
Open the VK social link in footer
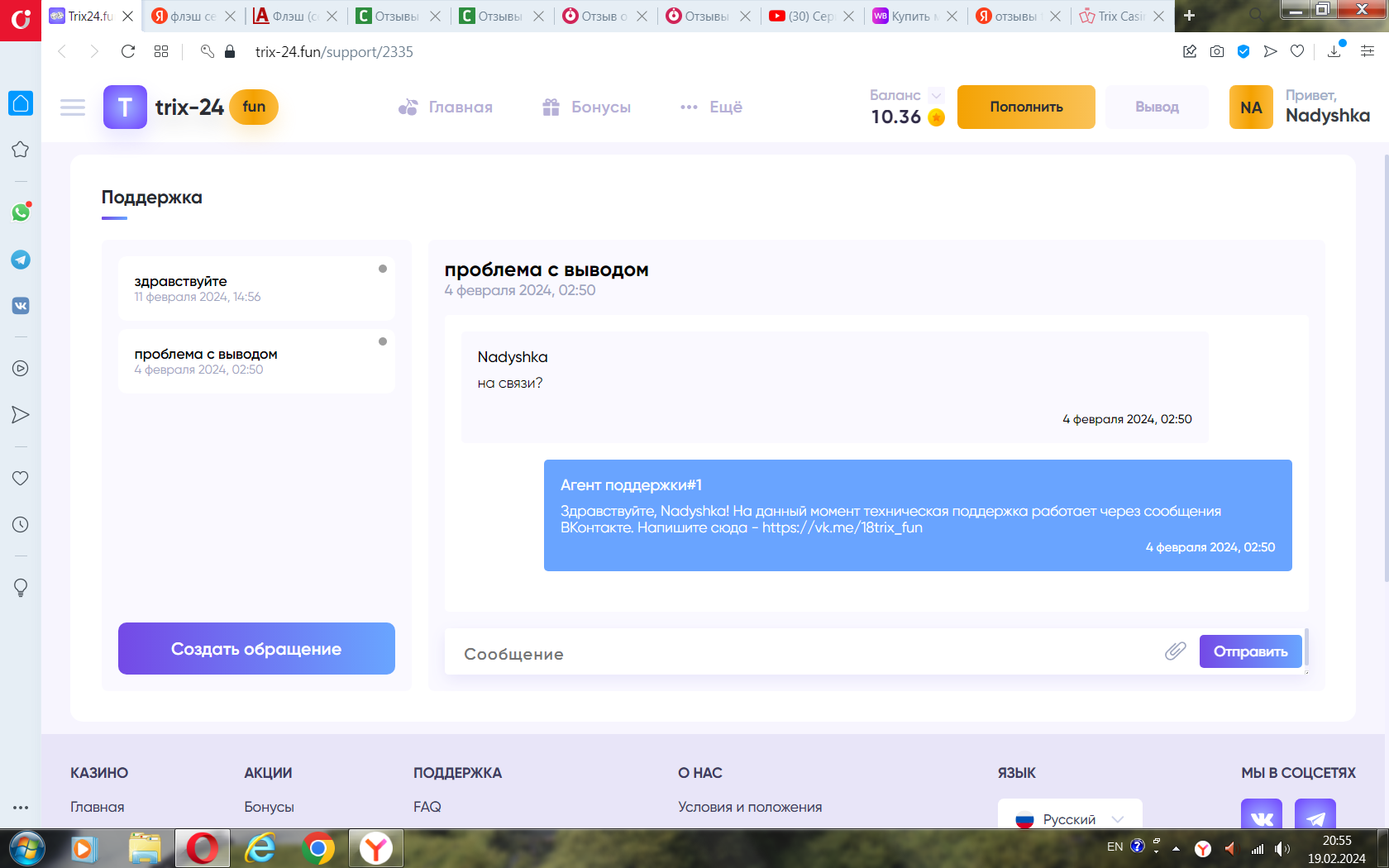pos(1262,814)
